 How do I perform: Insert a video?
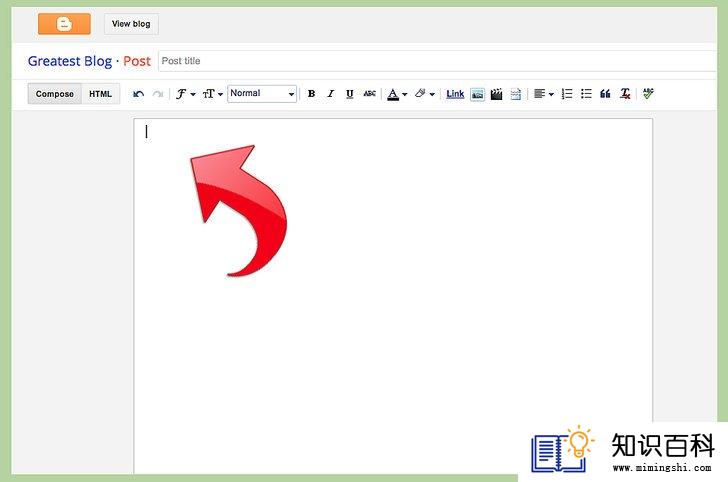point(496,94)
